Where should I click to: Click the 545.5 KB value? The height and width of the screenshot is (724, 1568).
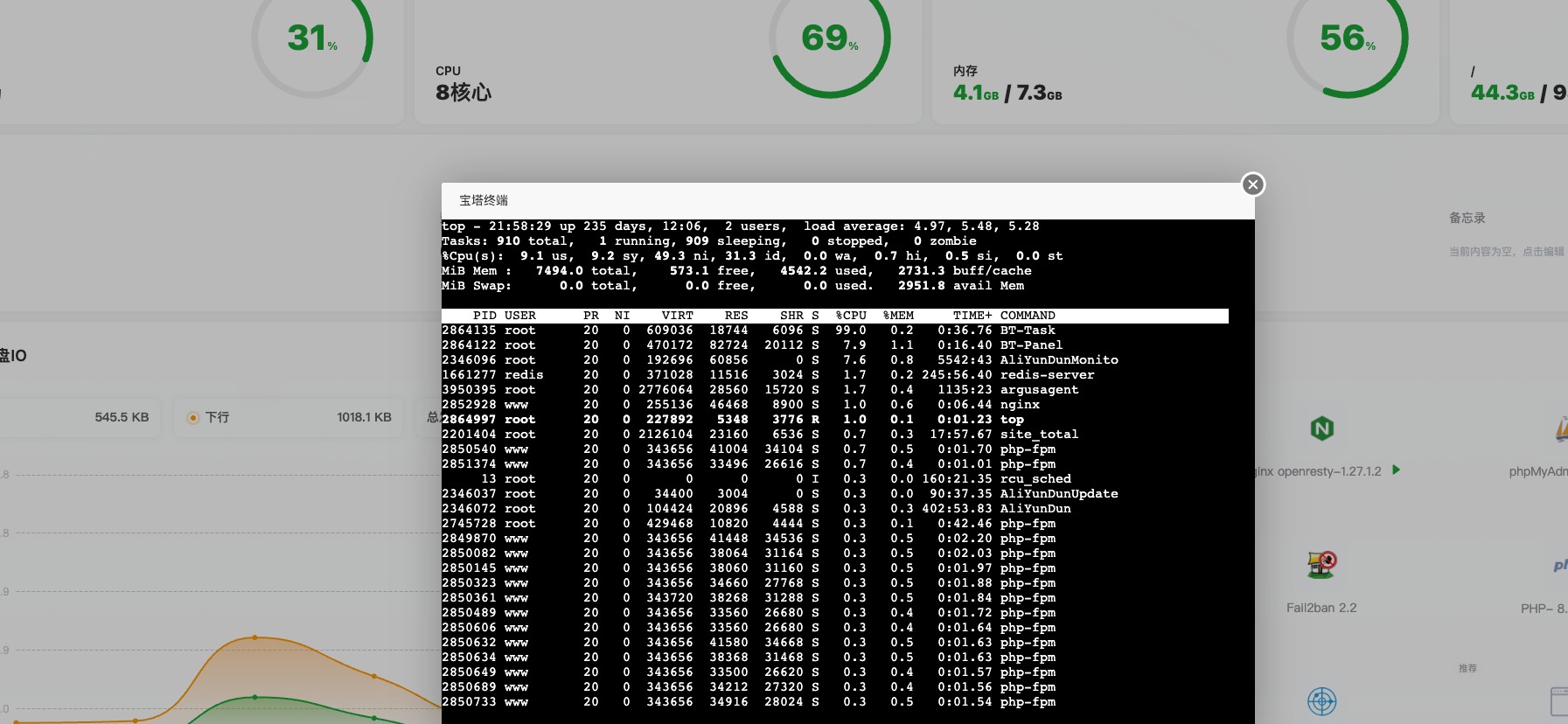122,418
